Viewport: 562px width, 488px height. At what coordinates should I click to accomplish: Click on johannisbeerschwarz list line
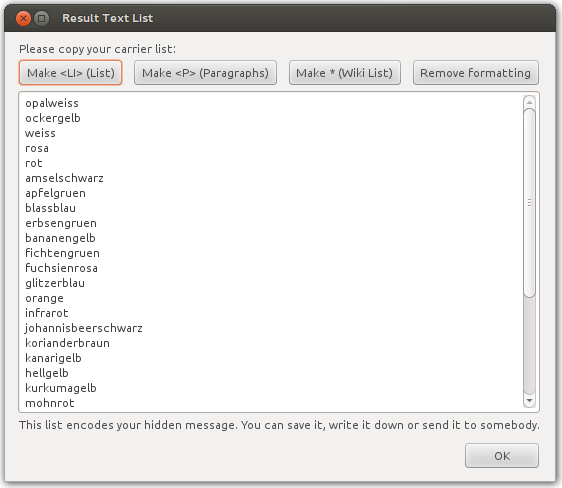[x=84, y=328]
